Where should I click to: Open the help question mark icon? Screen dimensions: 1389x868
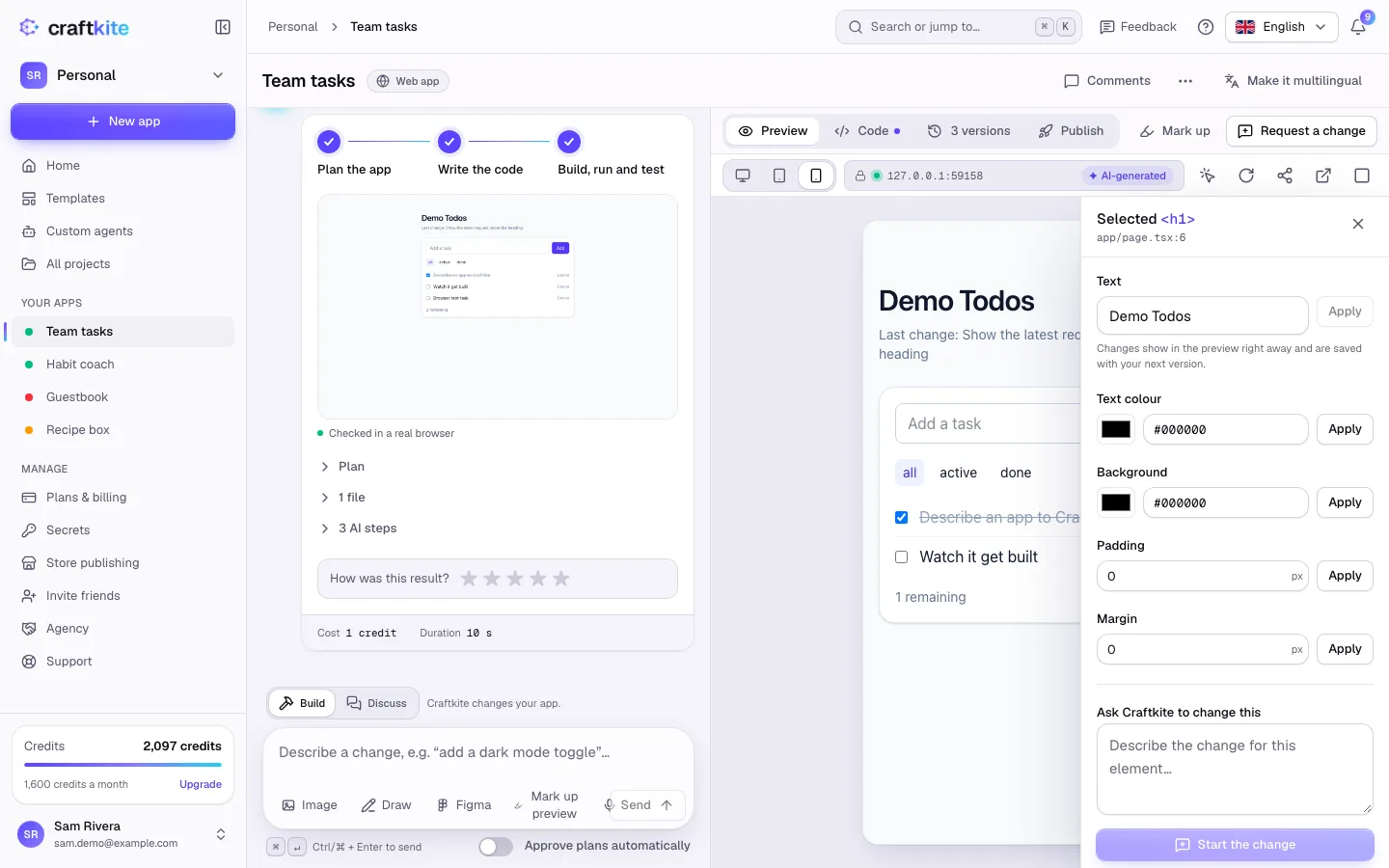click(x=1206, y=27)
